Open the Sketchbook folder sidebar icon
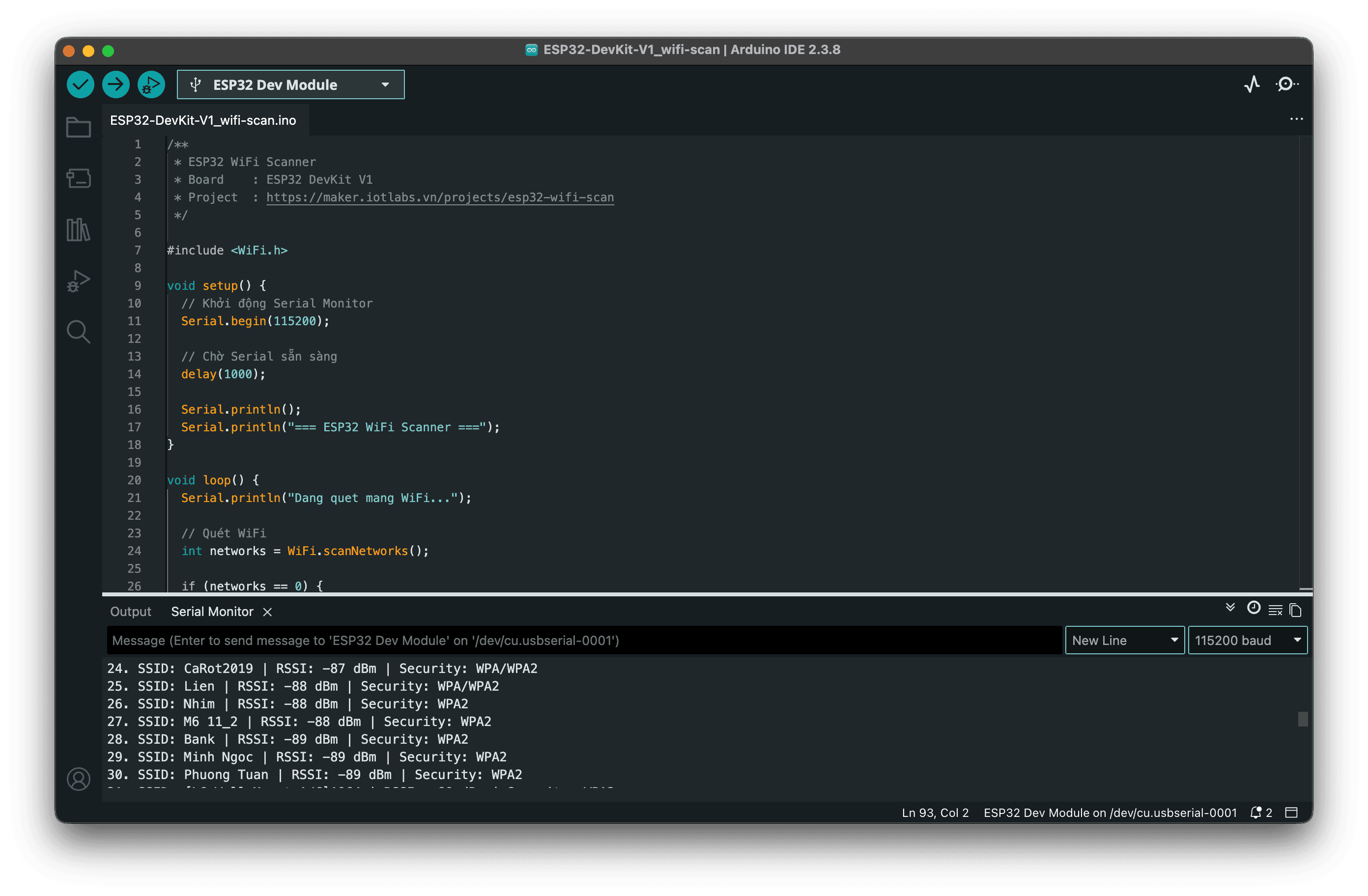The image size is (1368, 896). click(x=78, y=127)
